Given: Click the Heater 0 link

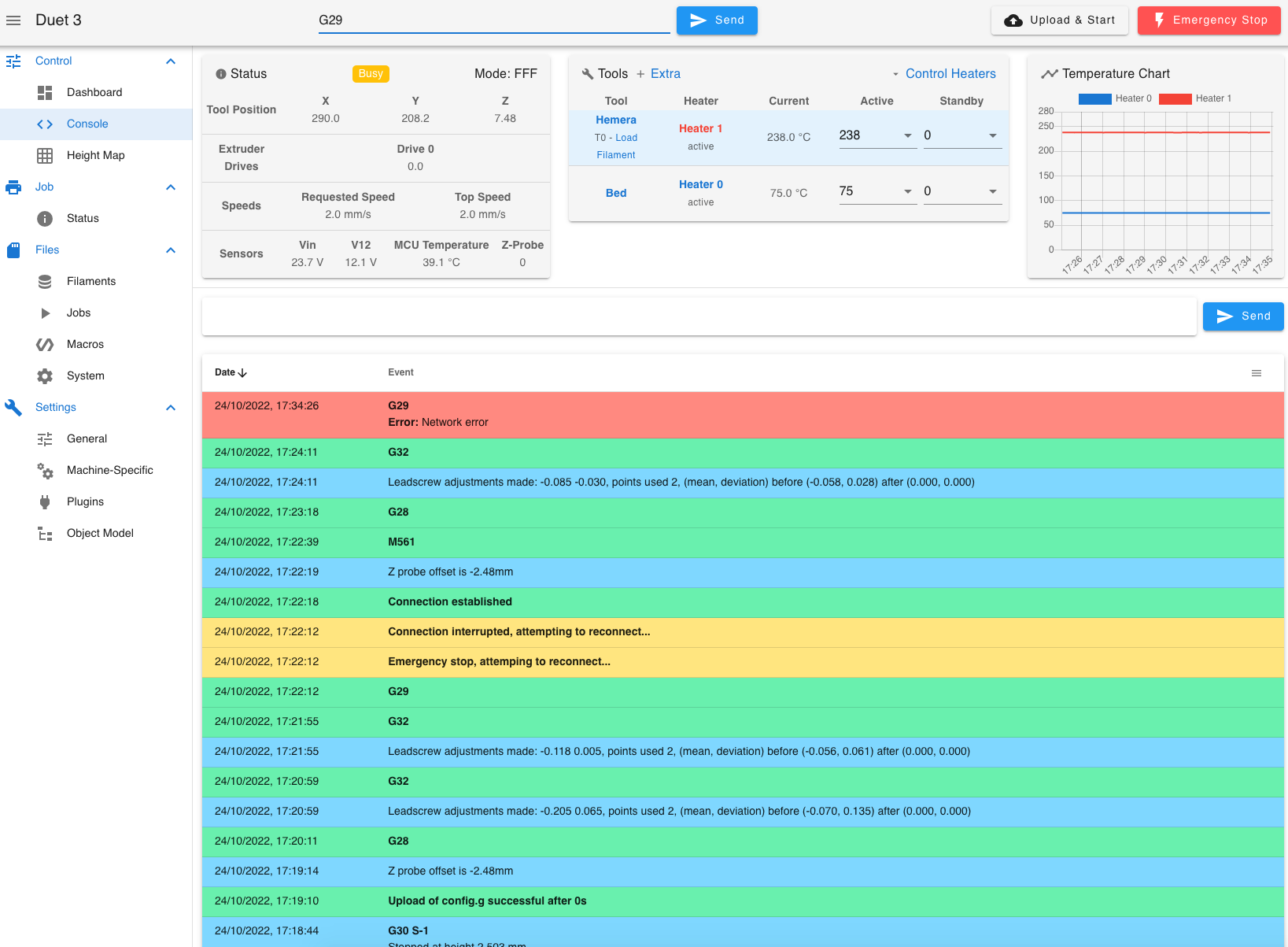Looking at the screenshot, I should (700, 184).
